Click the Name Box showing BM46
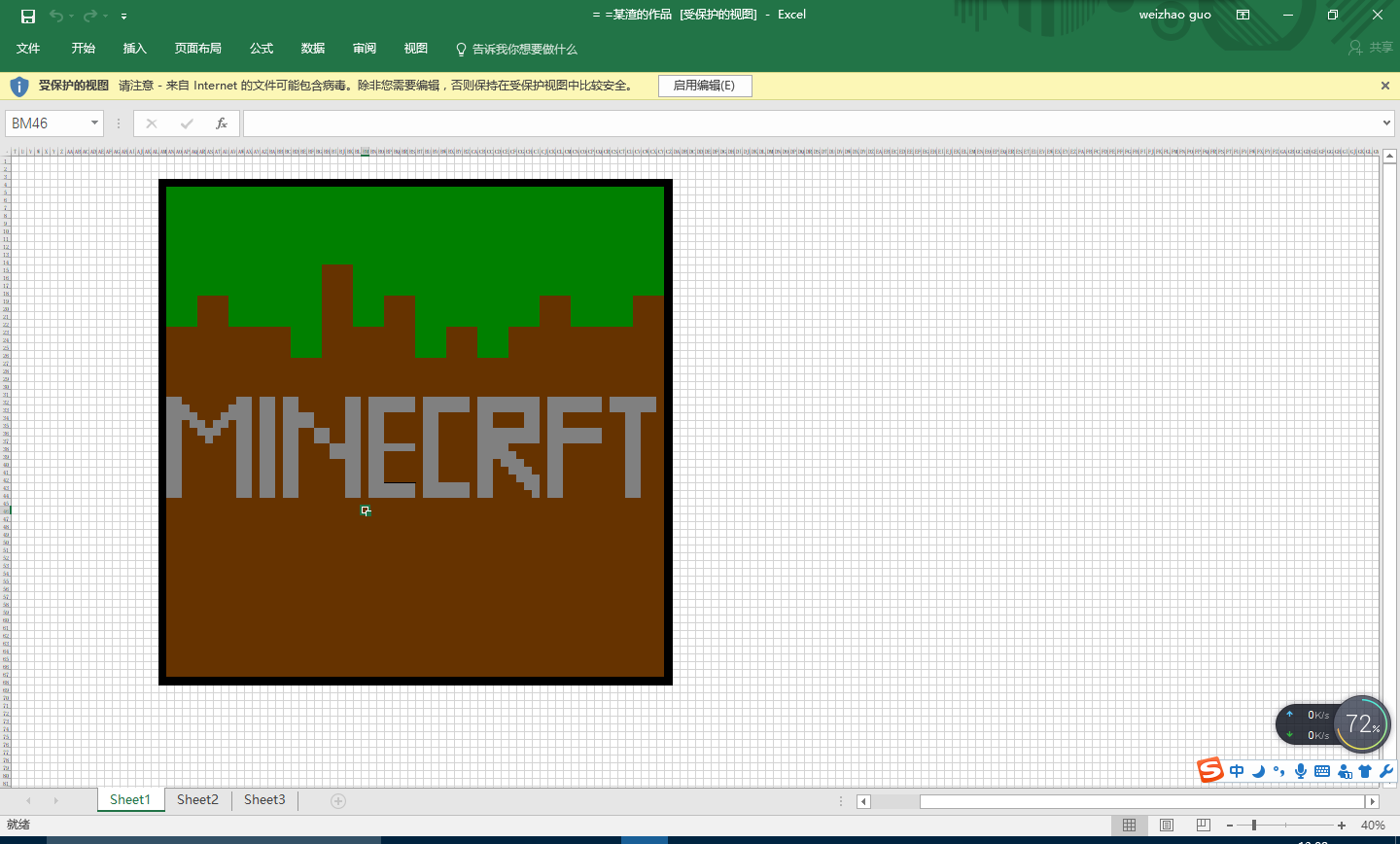Image resolution: width=1400 pixels, height=844 pixels. coord(47,123)
